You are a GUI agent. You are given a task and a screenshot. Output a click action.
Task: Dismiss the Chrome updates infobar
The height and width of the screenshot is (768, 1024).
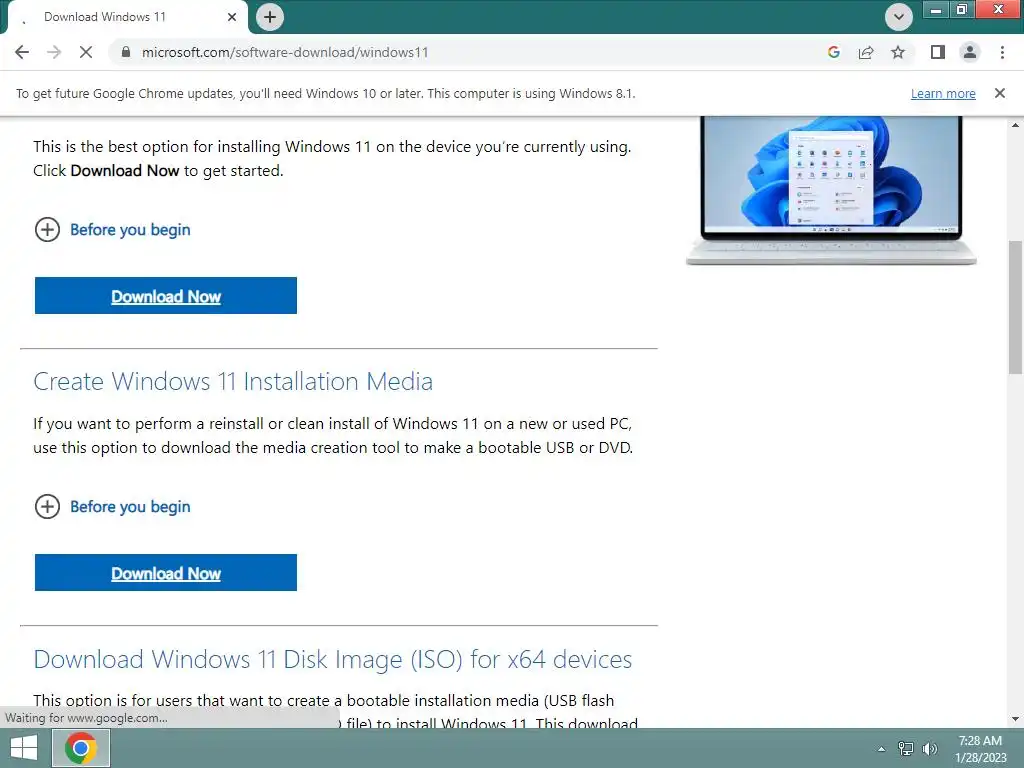999,93
